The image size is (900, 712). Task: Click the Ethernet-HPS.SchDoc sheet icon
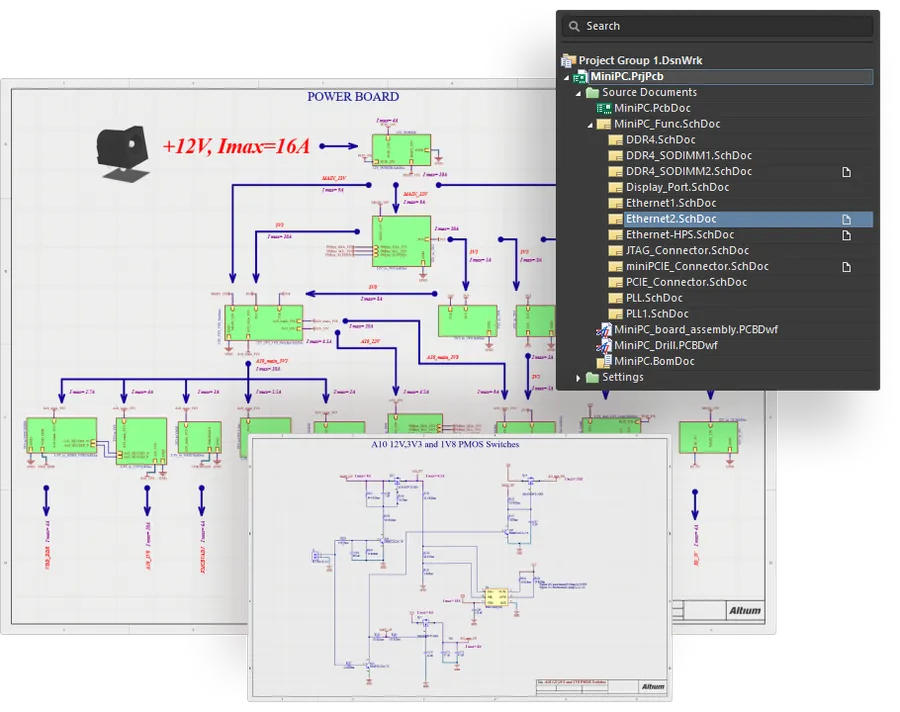[615, 235]
